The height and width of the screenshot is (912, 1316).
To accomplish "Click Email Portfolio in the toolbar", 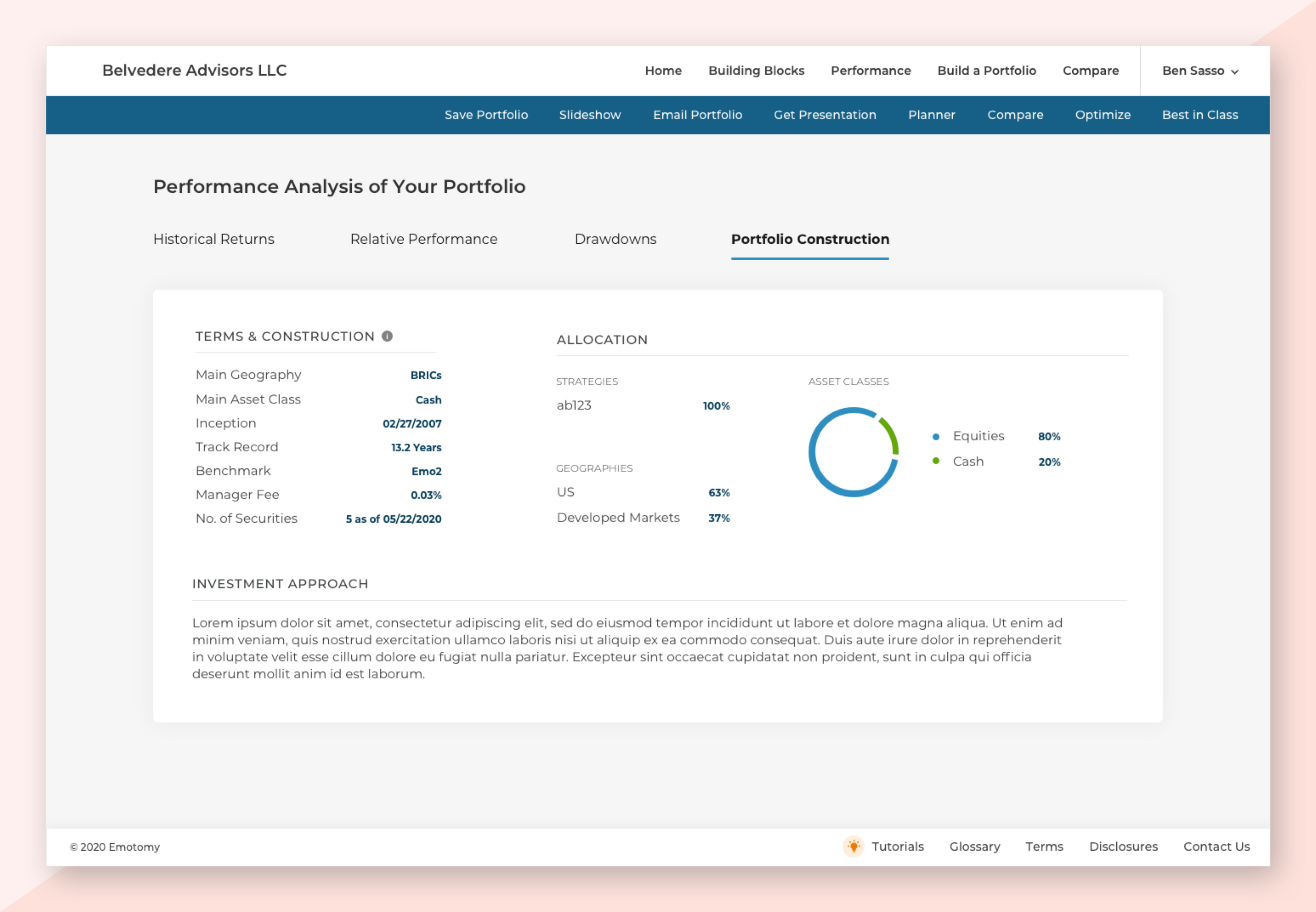I will [697, 115].
